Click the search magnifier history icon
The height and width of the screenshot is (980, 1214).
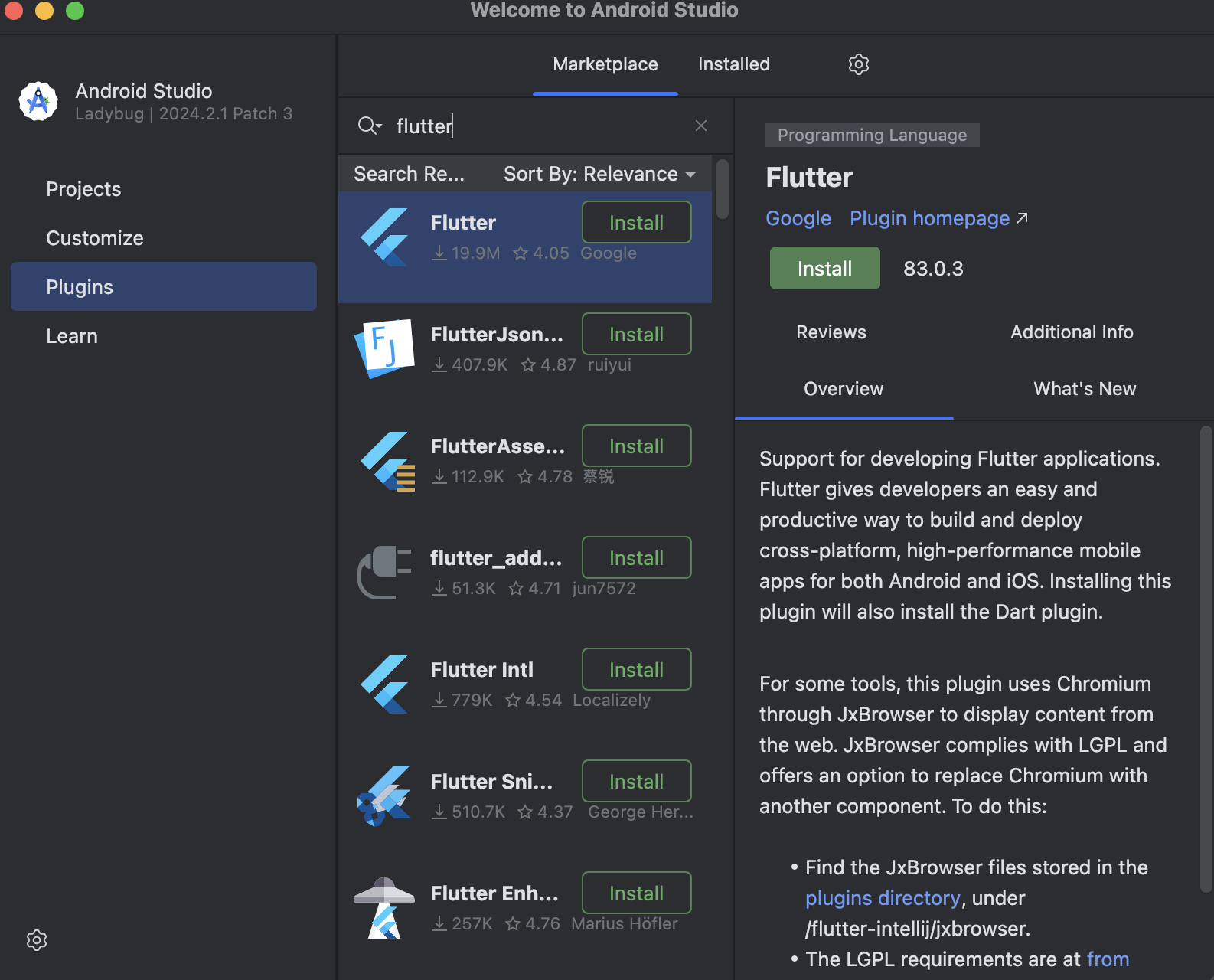370,126
